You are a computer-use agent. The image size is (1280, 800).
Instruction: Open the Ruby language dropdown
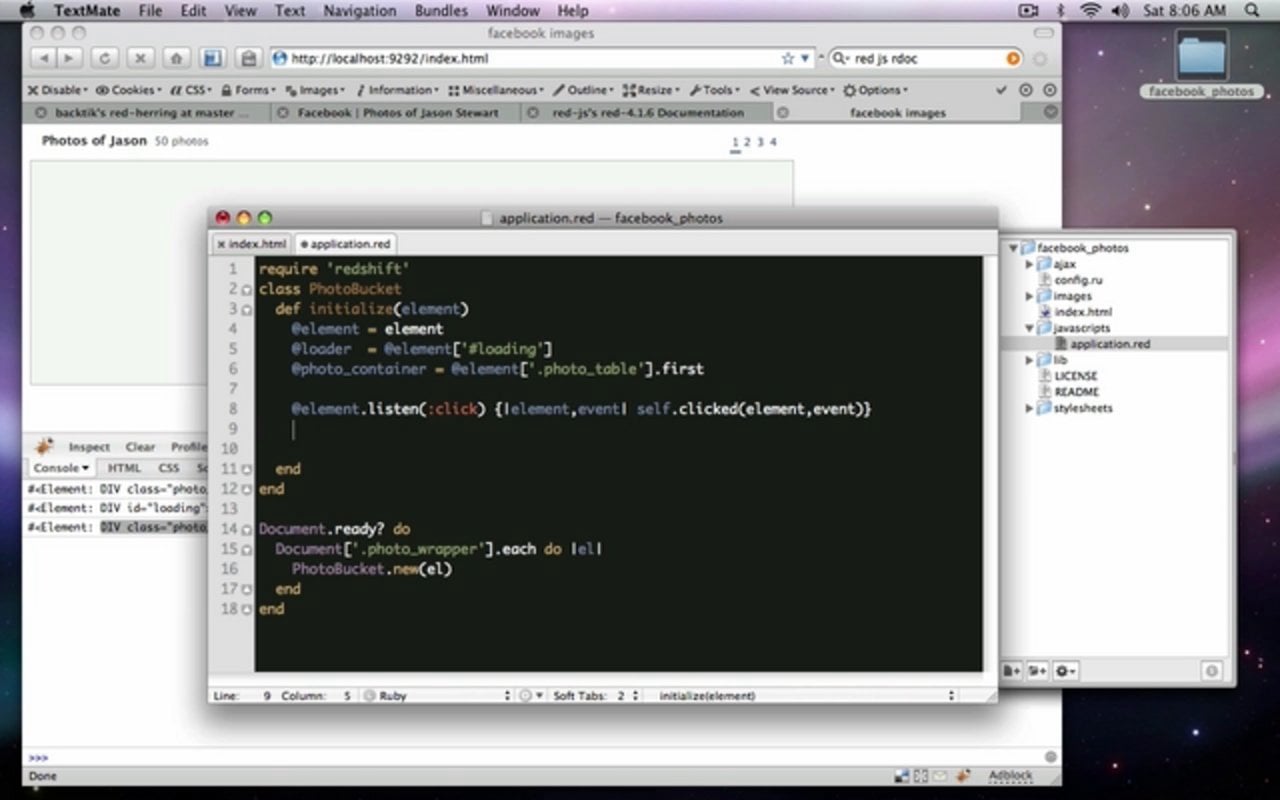point(437,695)
